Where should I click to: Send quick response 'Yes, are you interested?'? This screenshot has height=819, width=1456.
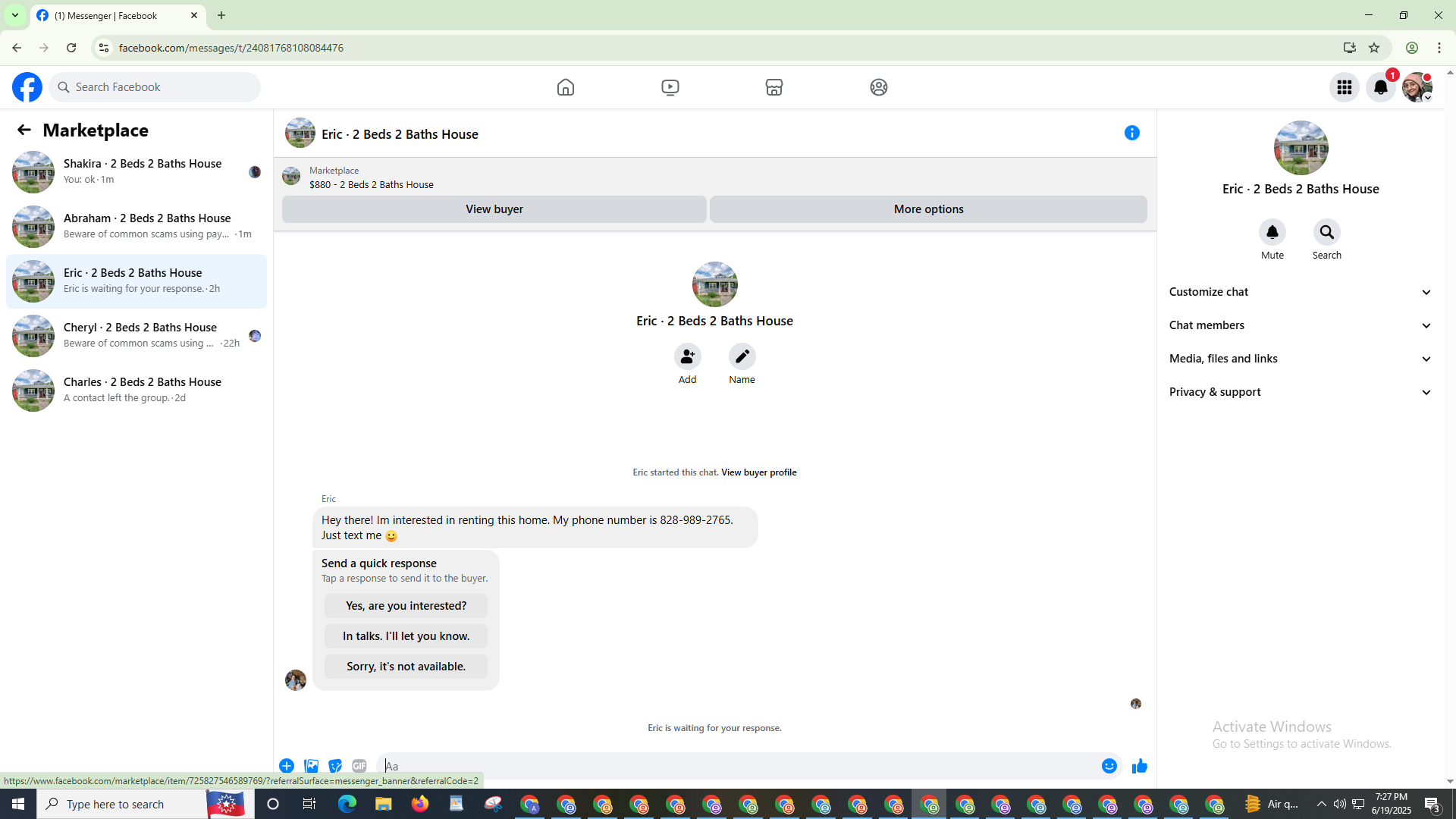406,606
